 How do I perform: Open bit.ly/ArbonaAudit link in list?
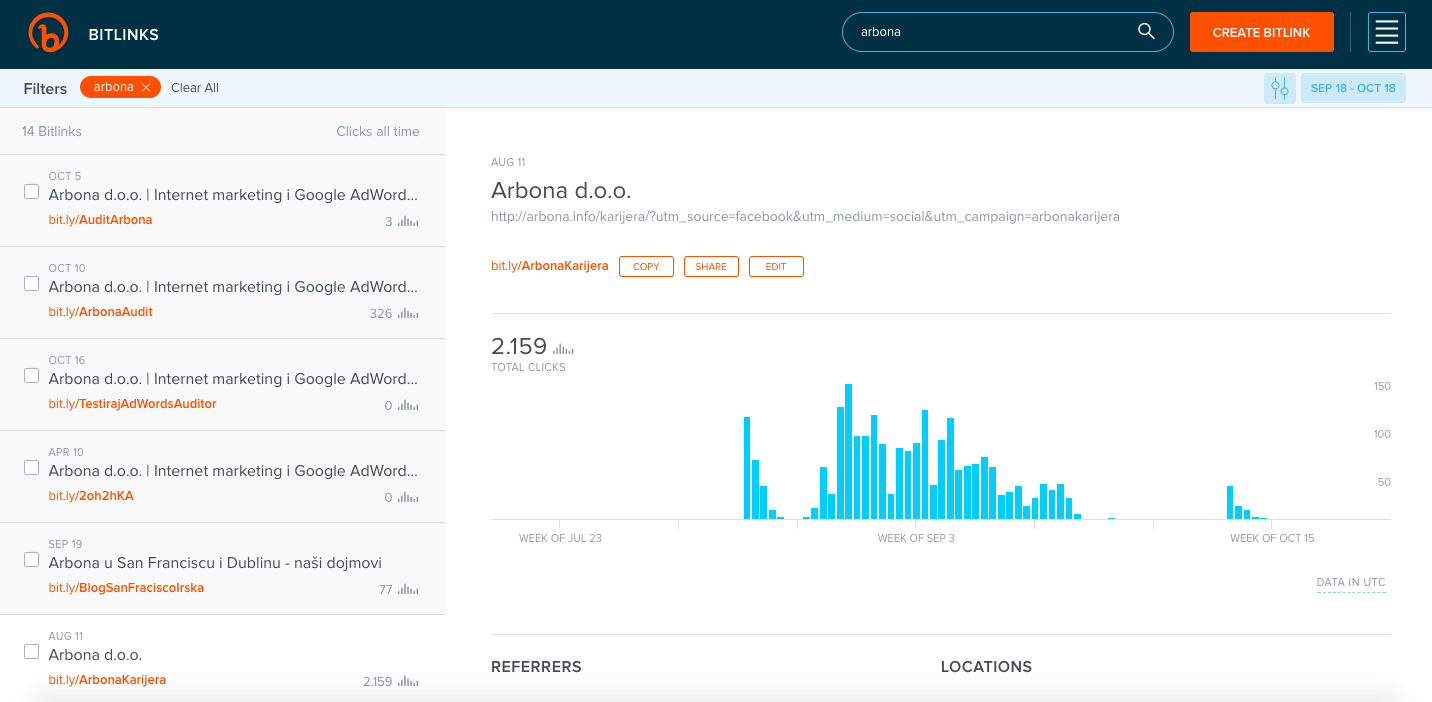[x=100, y=312]
